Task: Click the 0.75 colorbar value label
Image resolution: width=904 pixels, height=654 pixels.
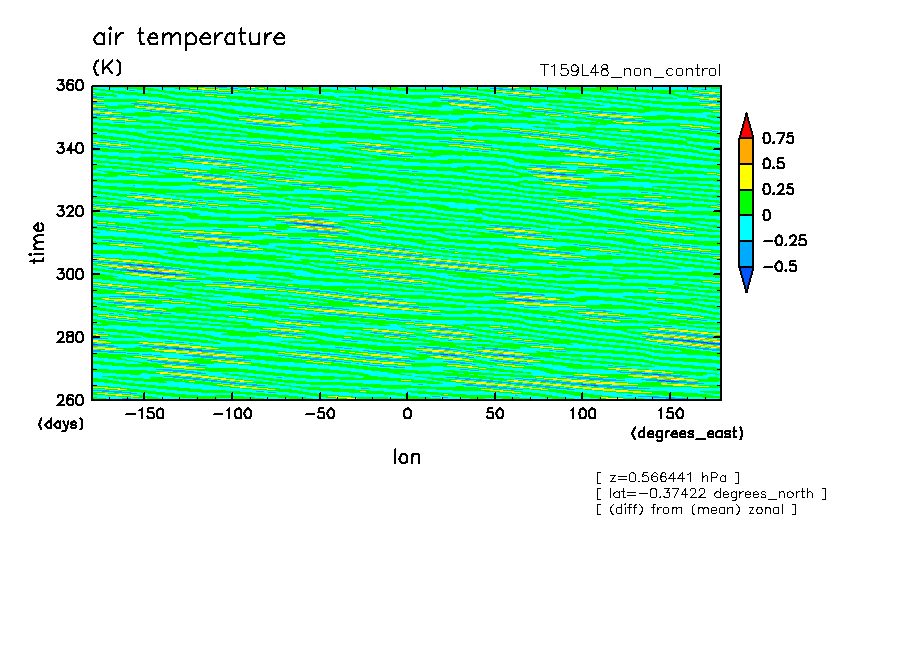Action: 778,138
